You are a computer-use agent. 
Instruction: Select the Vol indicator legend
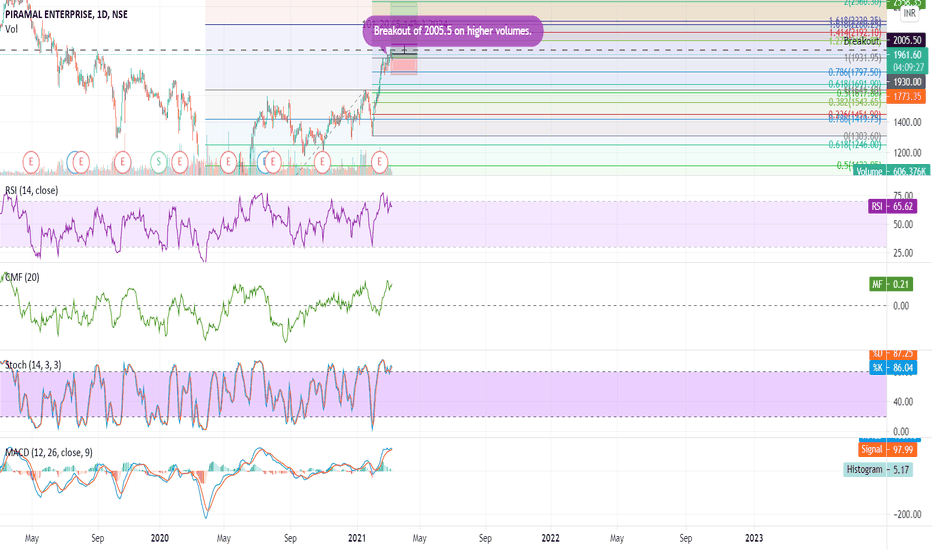click(x=11, y=29)
